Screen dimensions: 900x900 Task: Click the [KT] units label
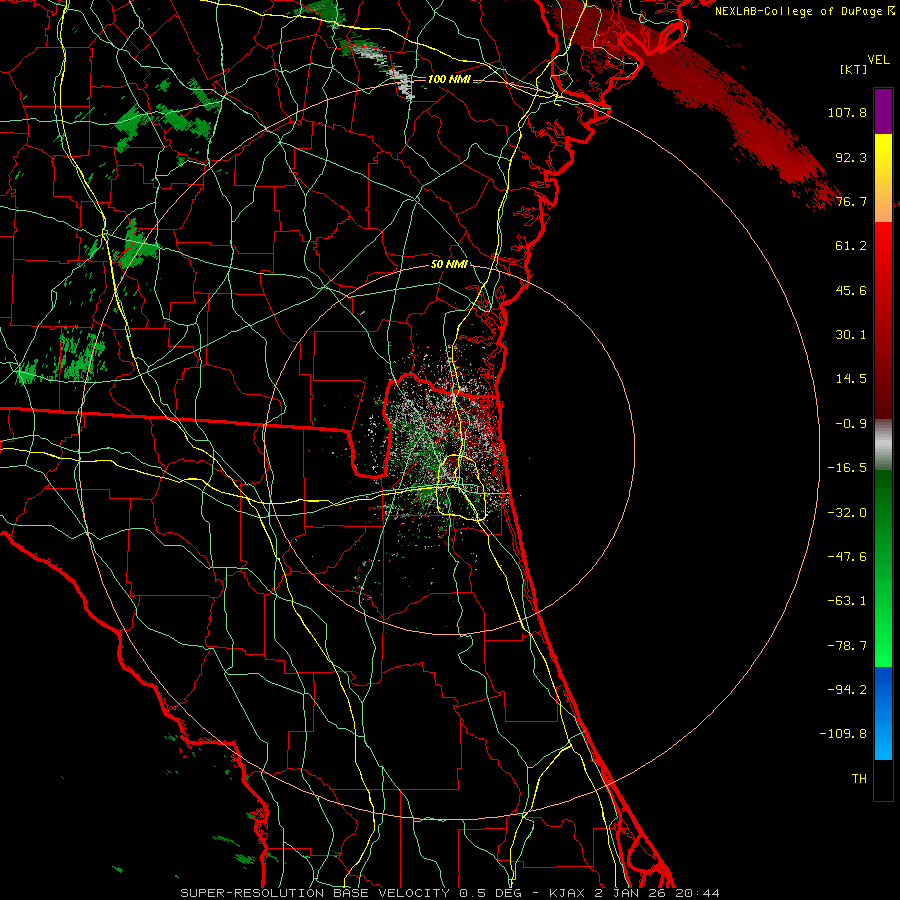853,69
